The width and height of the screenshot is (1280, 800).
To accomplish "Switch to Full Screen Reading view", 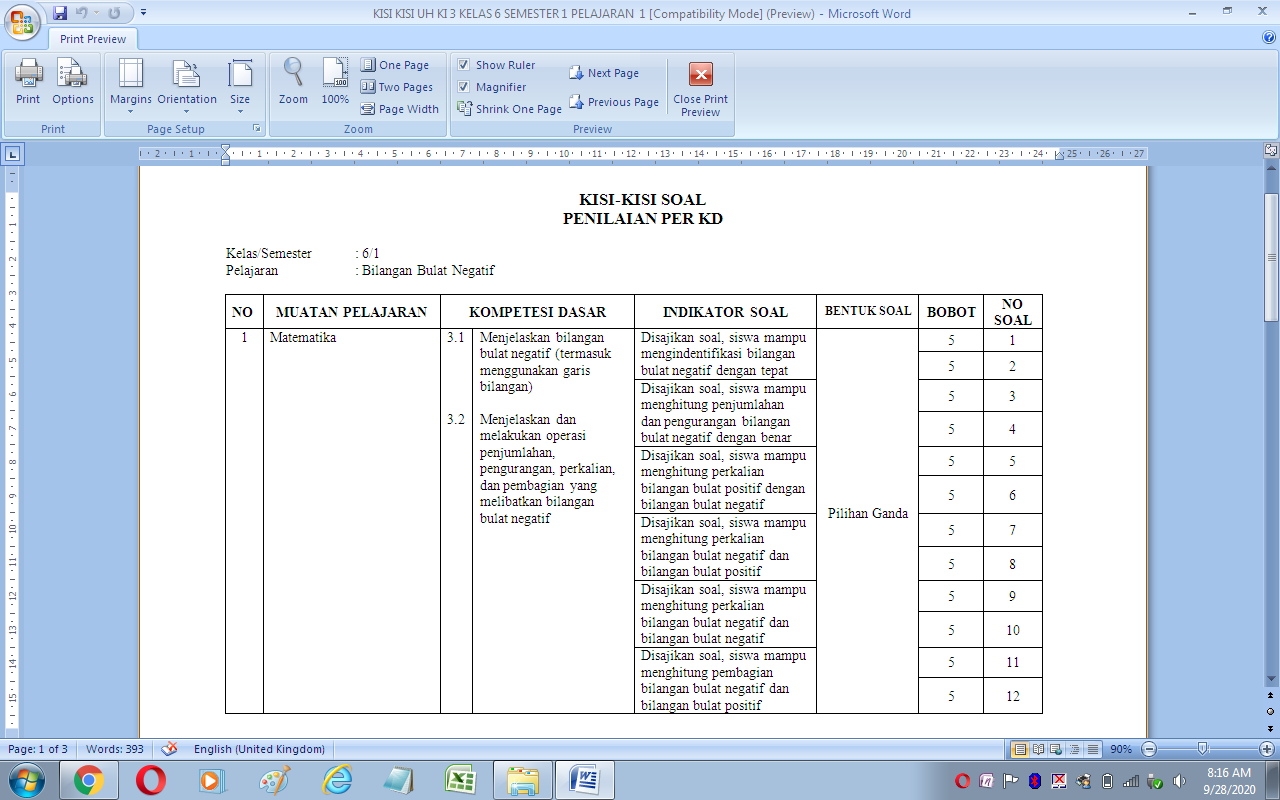I will coord(1038,749).
